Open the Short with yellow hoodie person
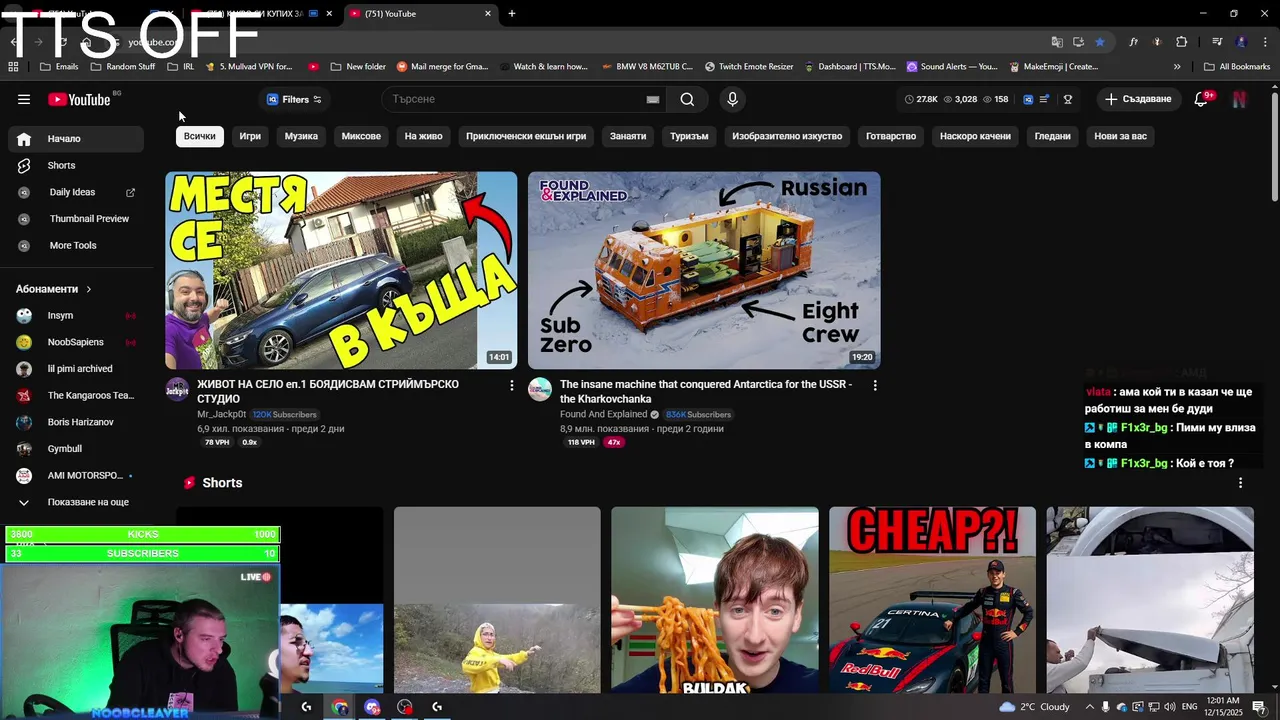 point(497,600)
